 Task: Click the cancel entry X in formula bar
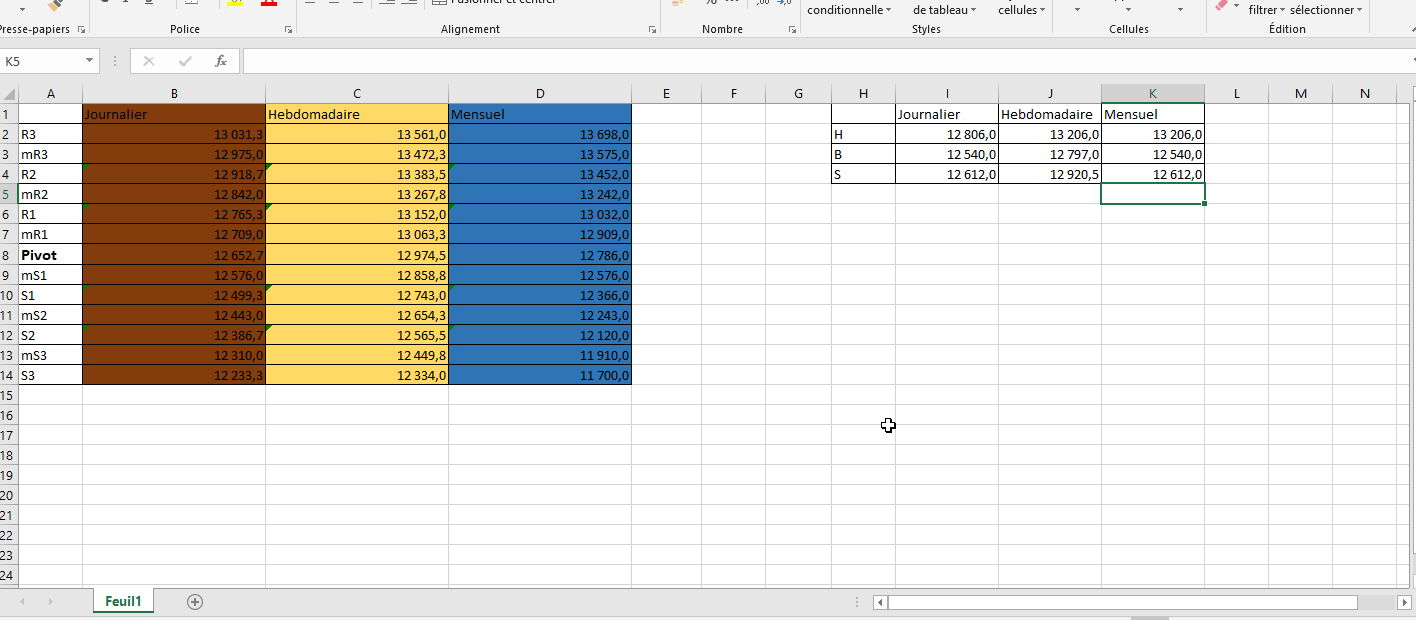tap(149, 61)
